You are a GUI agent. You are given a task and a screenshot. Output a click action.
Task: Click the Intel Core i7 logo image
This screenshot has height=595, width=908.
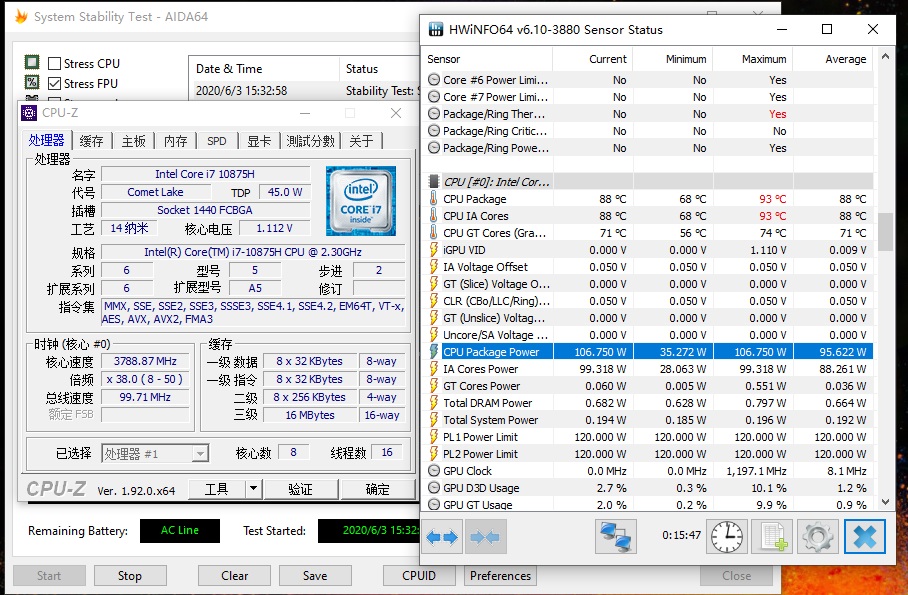point(361,200)
